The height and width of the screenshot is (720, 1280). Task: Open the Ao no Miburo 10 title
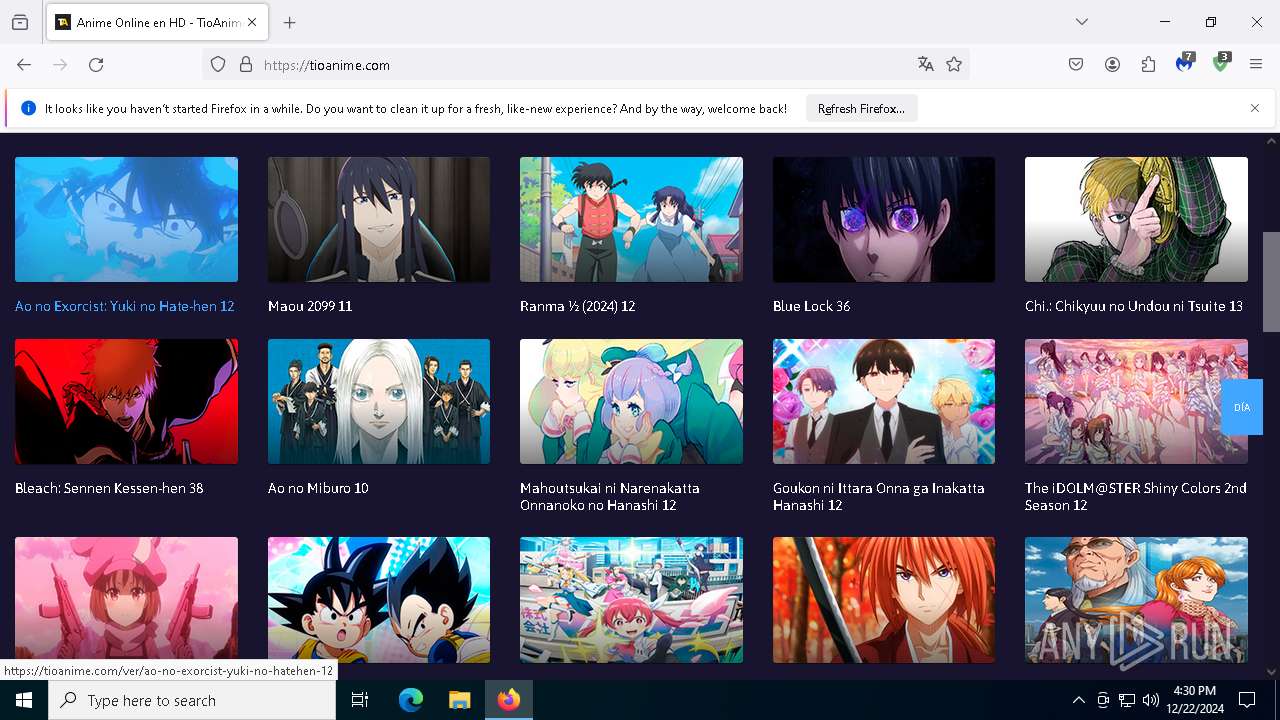tap(318, 488)
